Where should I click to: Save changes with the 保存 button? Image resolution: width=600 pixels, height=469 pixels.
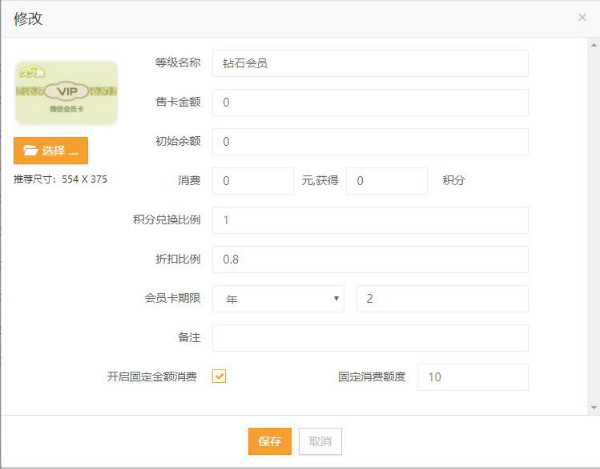point(270,441)
